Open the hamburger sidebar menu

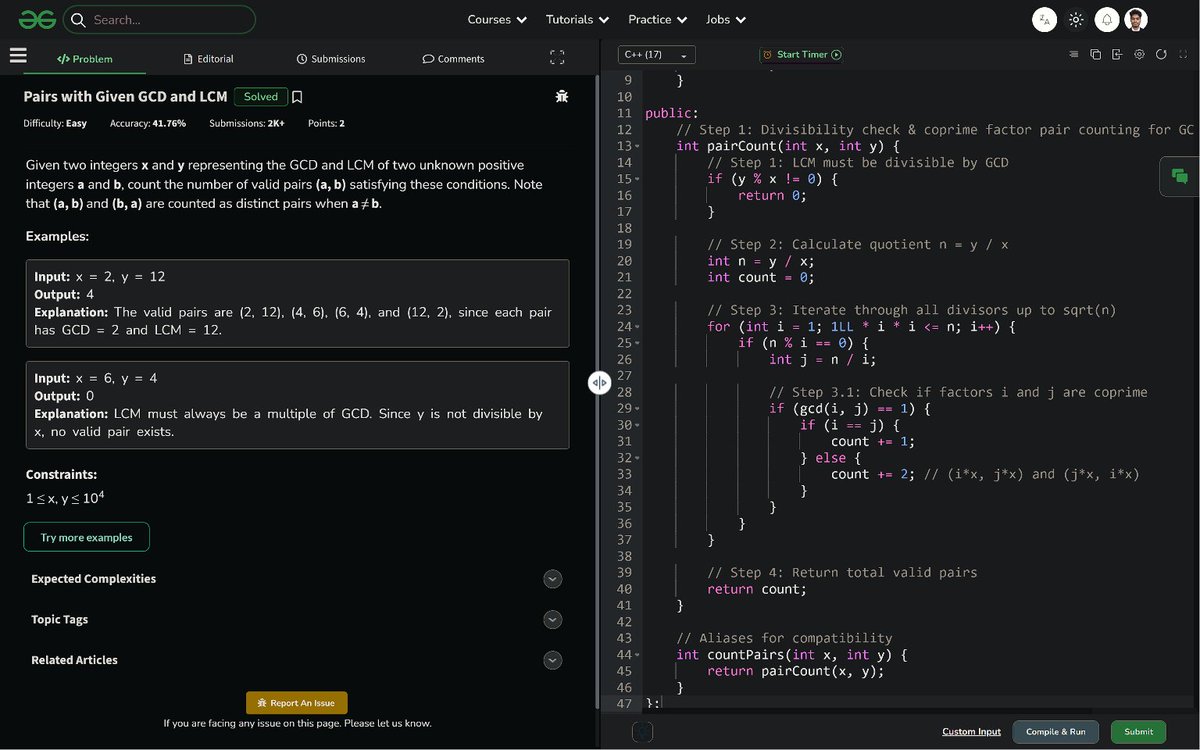tap(18, 56)
